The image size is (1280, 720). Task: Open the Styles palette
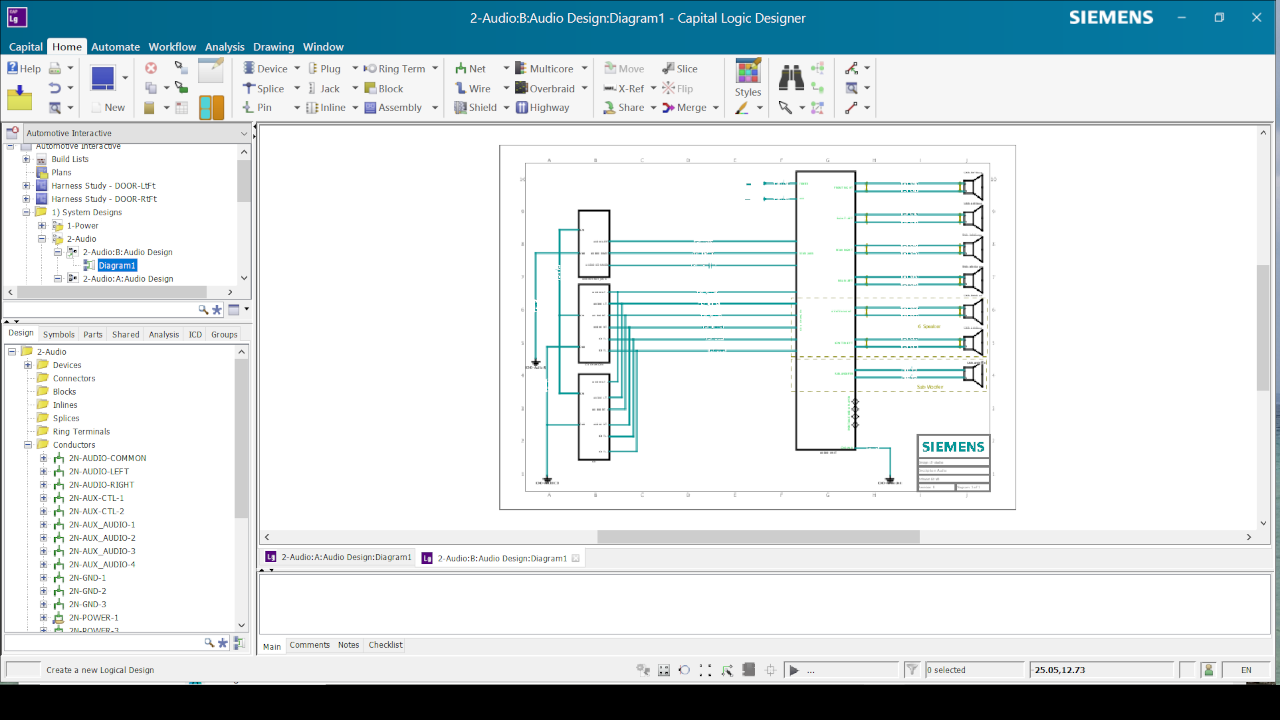coord(748,77)
